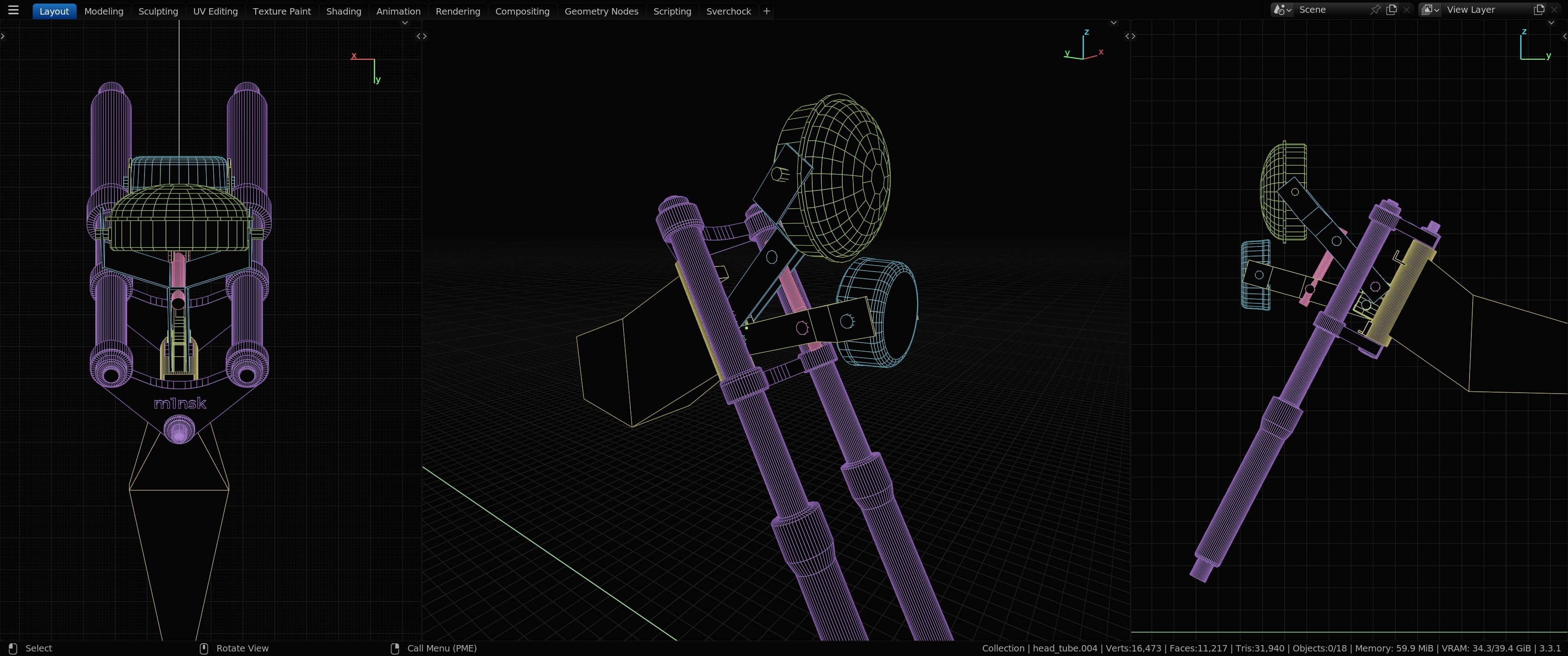1568x656 pixels.
Task: Switch to the Geometry Nodes workspace tab
Action: tap(601, 11)
